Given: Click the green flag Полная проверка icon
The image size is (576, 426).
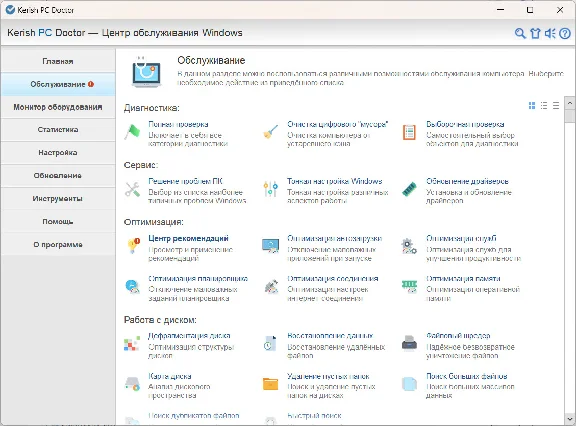Looking at the screenshot, I should (132, 132).
